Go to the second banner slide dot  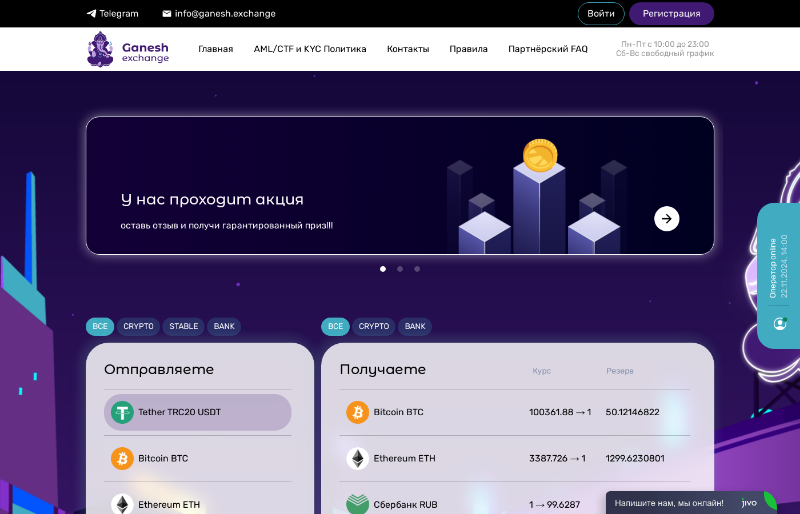[x=400, y=269]
